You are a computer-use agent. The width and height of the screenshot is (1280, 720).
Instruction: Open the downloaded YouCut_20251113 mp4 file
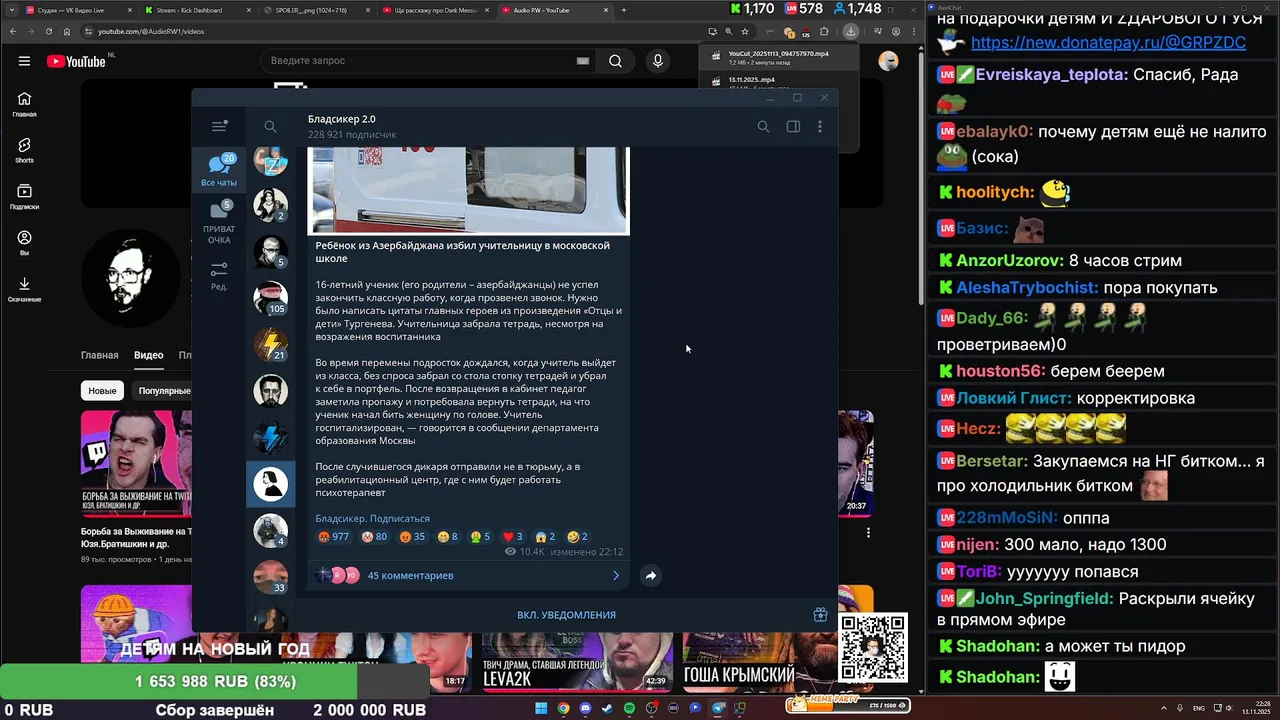(778, 57)
